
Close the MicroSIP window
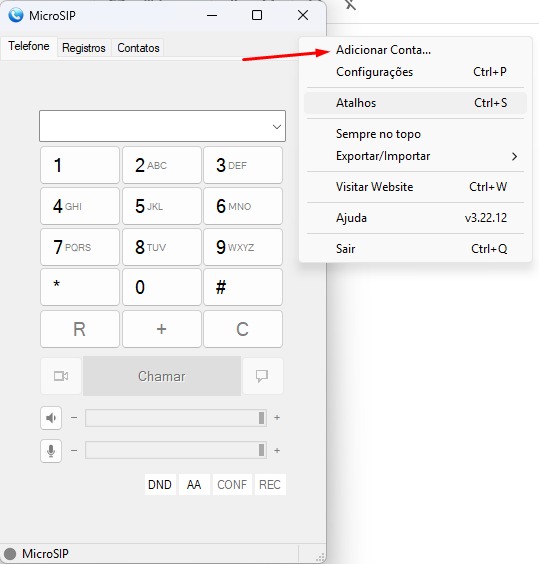303,15
